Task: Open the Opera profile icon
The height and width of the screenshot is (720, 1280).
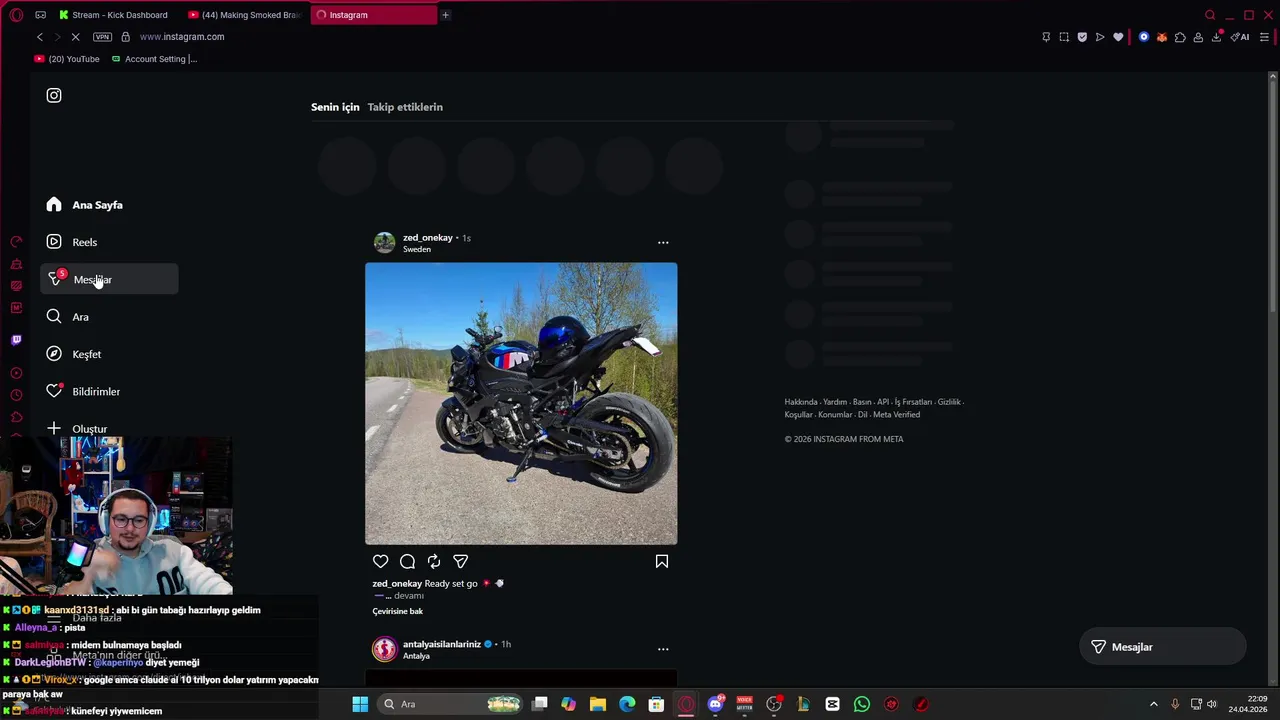Action: (x=1198, y=37)
